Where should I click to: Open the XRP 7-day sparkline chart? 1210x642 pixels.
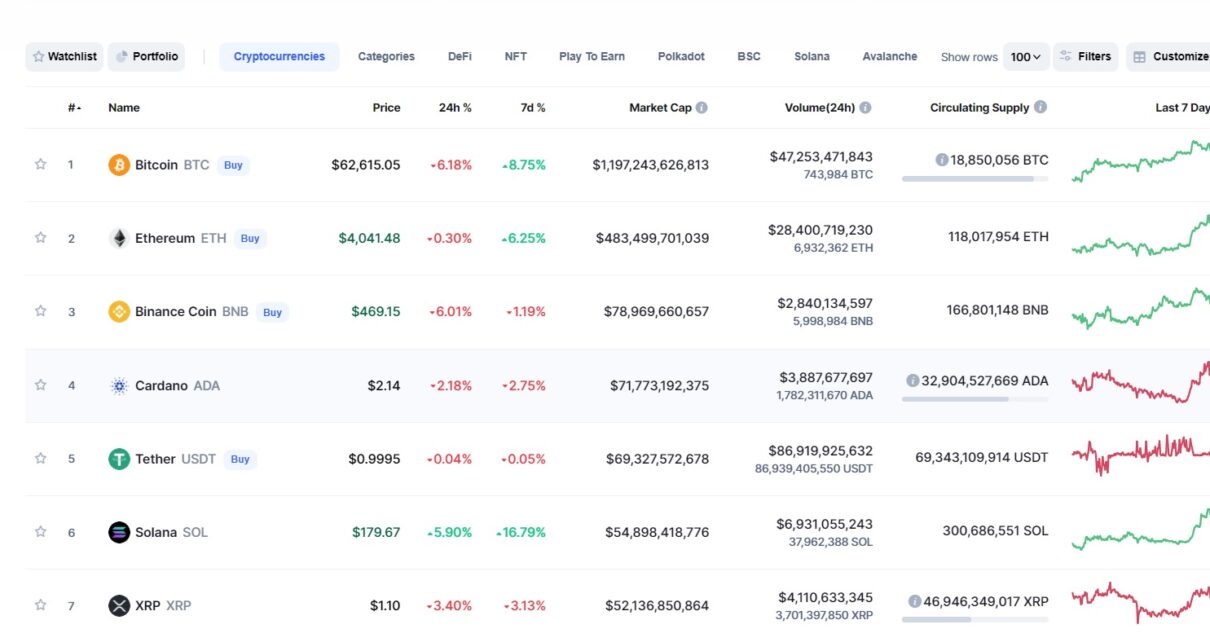coord(1140,602)
